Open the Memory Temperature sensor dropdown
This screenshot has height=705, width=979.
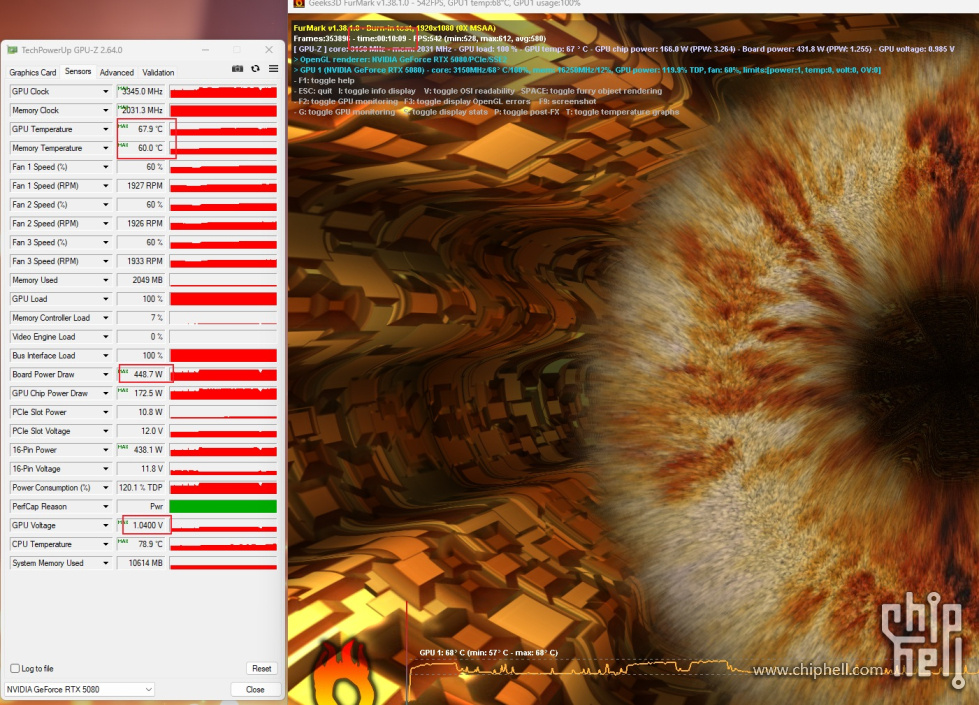106,148
